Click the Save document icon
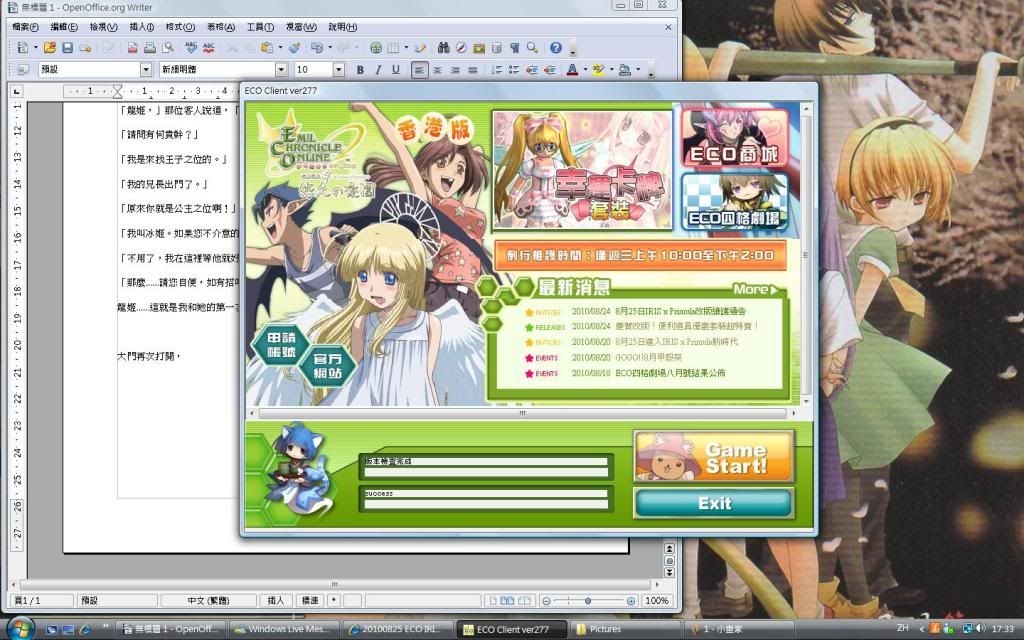Viewport: 1024px width, 640px height. pos(67,47)
